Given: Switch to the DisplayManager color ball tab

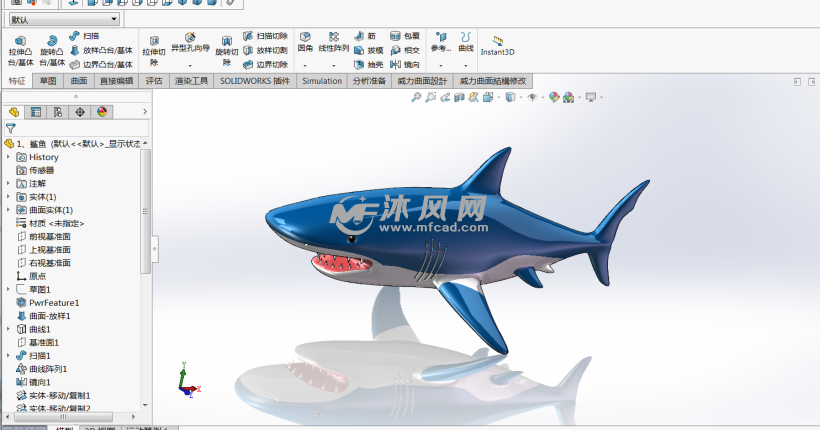Looking at the screenshot, I should pyautogui.click(x=102, y=112).
